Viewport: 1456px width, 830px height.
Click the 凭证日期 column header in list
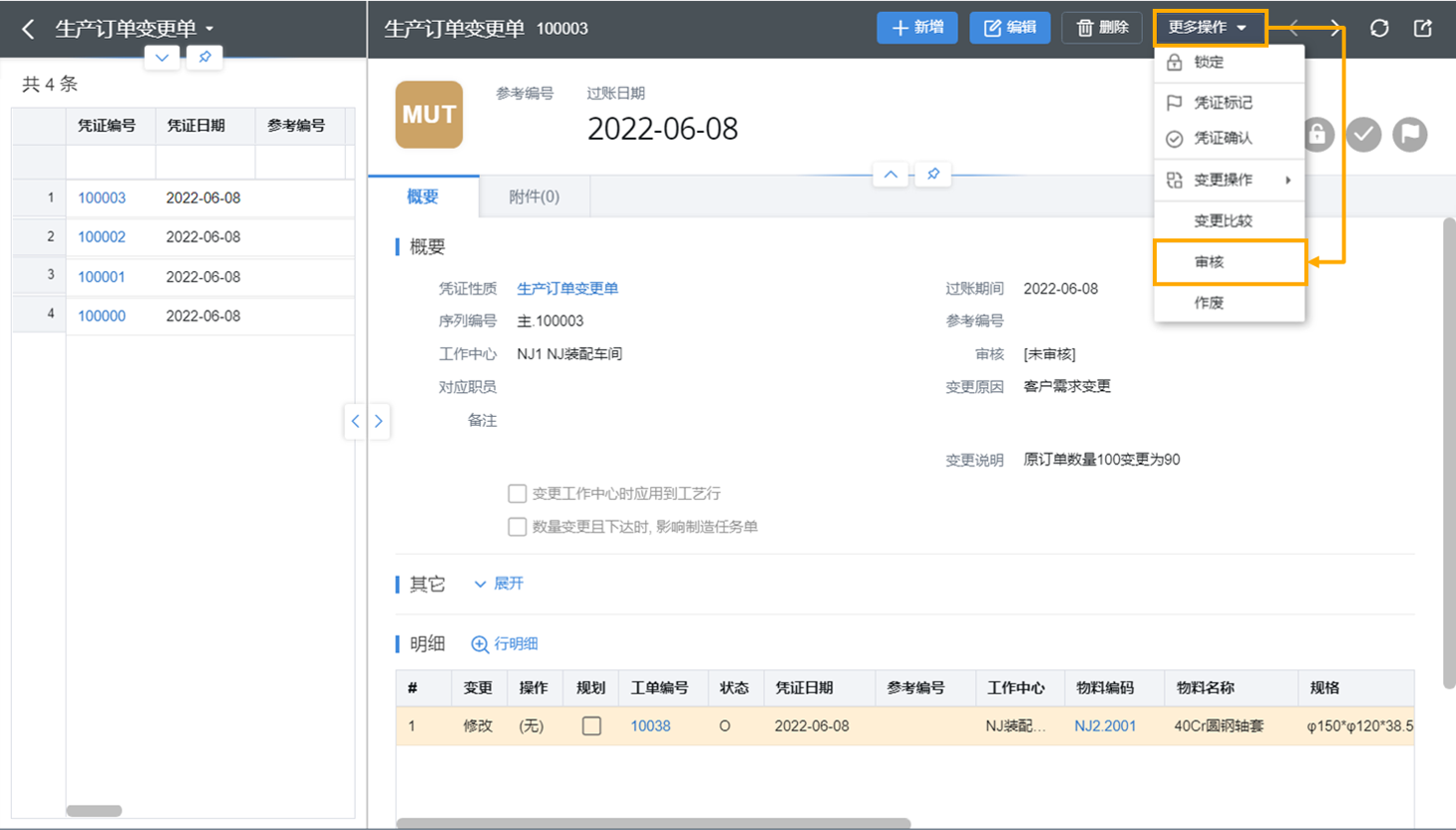(x=205, y=126)
